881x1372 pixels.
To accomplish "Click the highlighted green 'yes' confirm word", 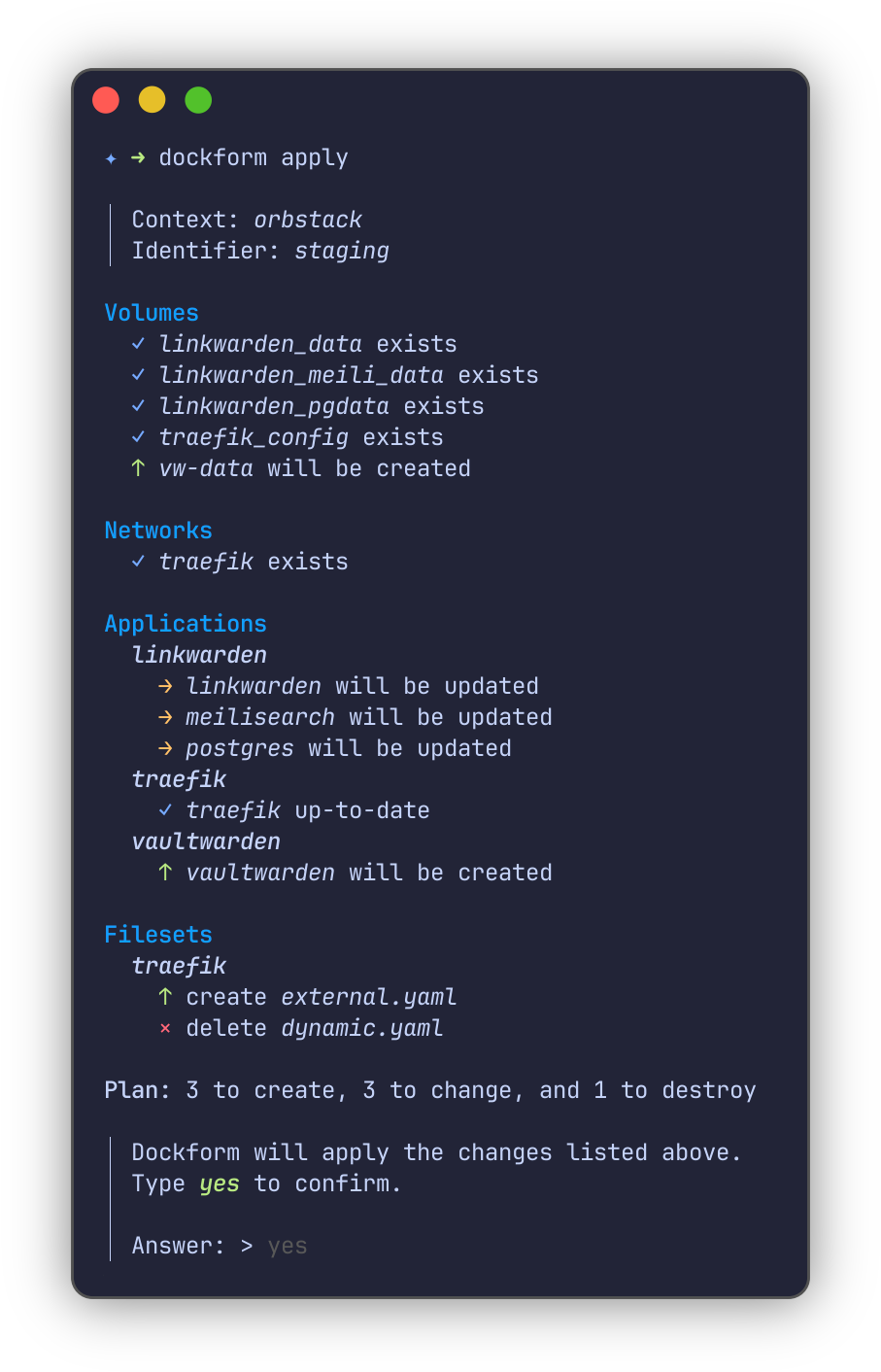I will 220,1183.
